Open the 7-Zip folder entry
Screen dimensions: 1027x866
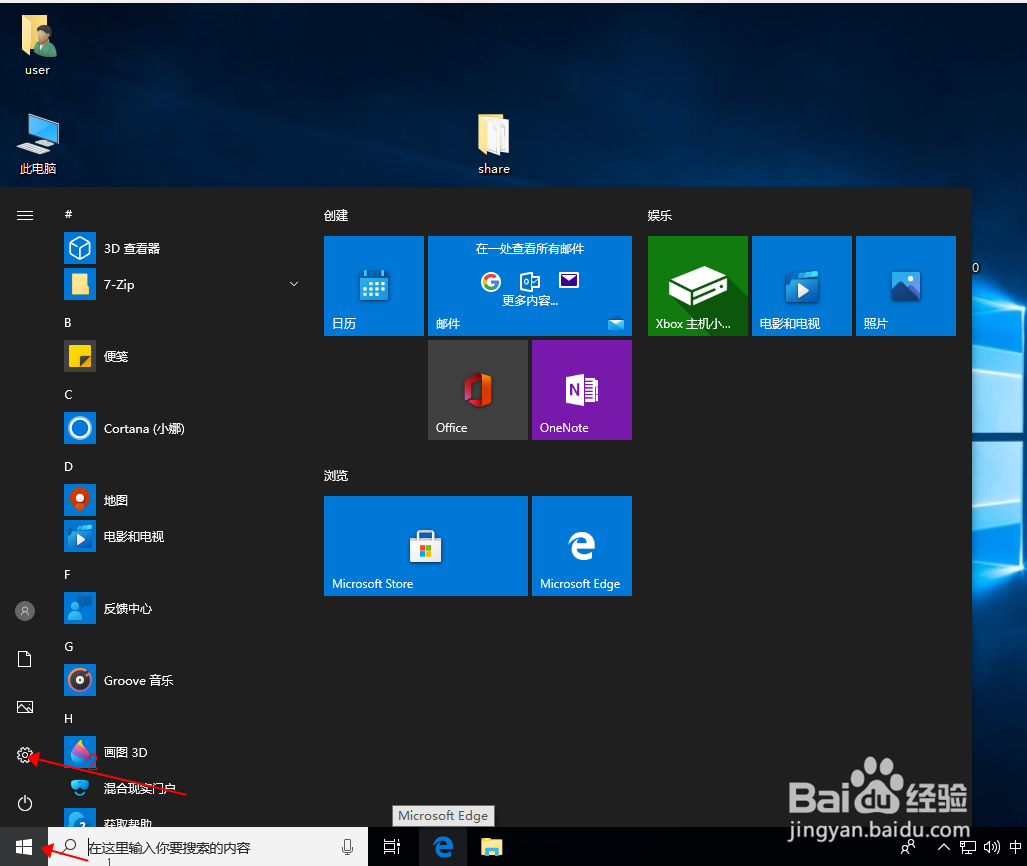(x=181, y=284)
